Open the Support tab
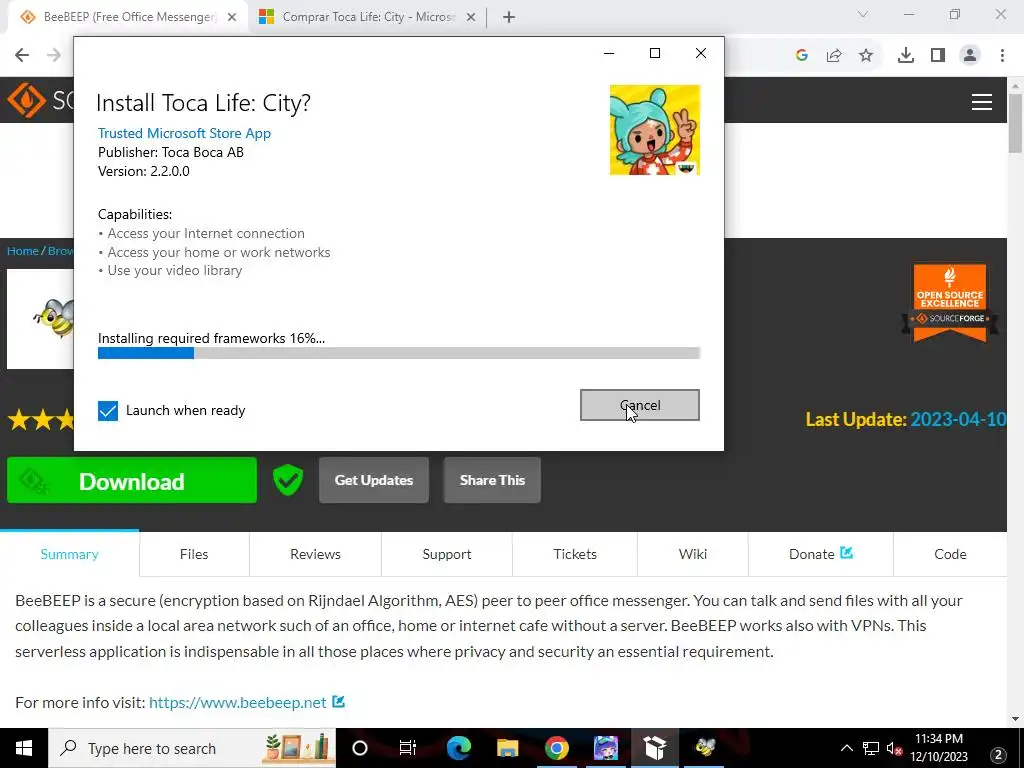The width and height of the screenshot is (1024, 768). (447, 554)
